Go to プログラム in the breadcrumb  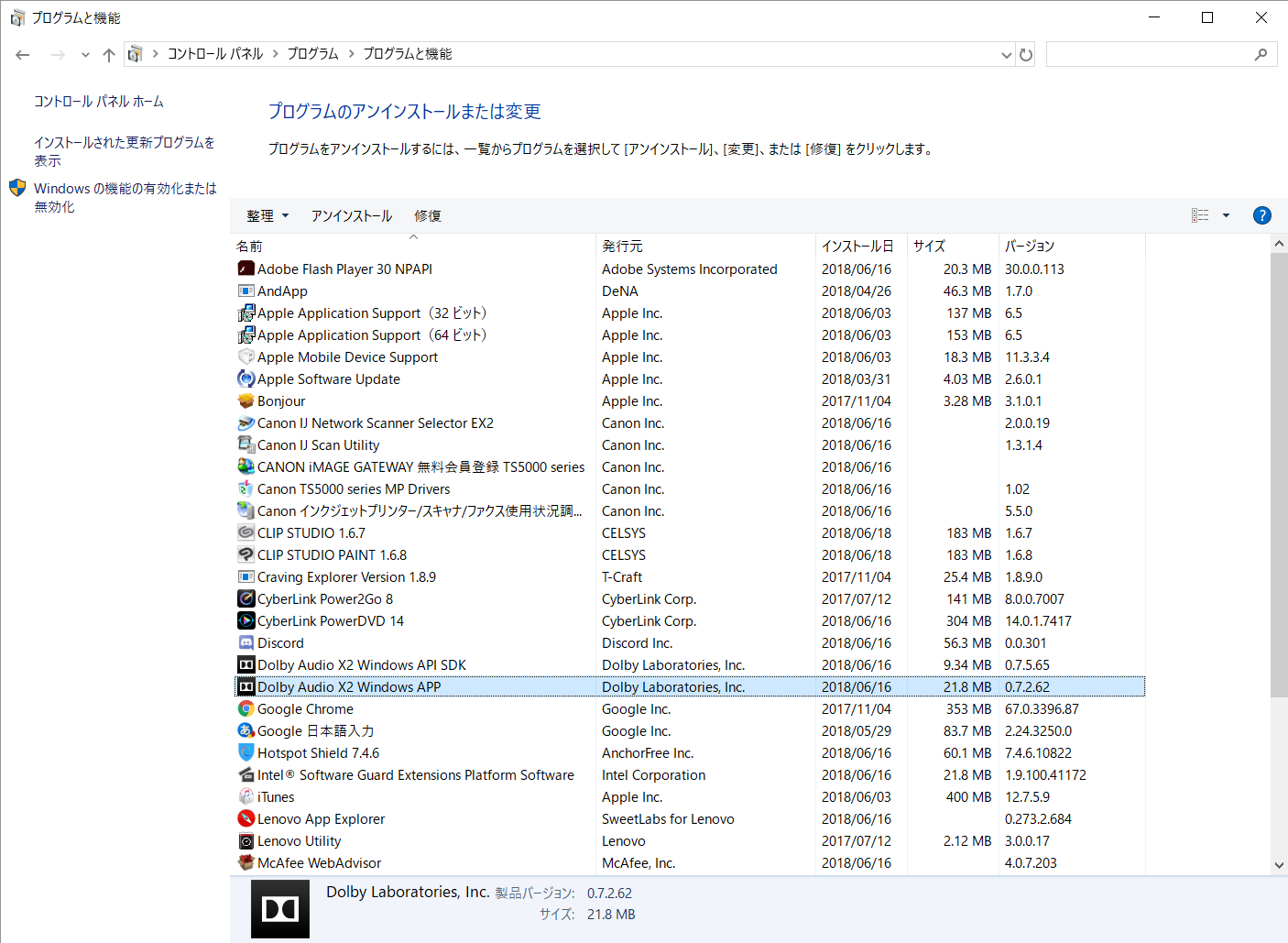[x=313, y=54]
